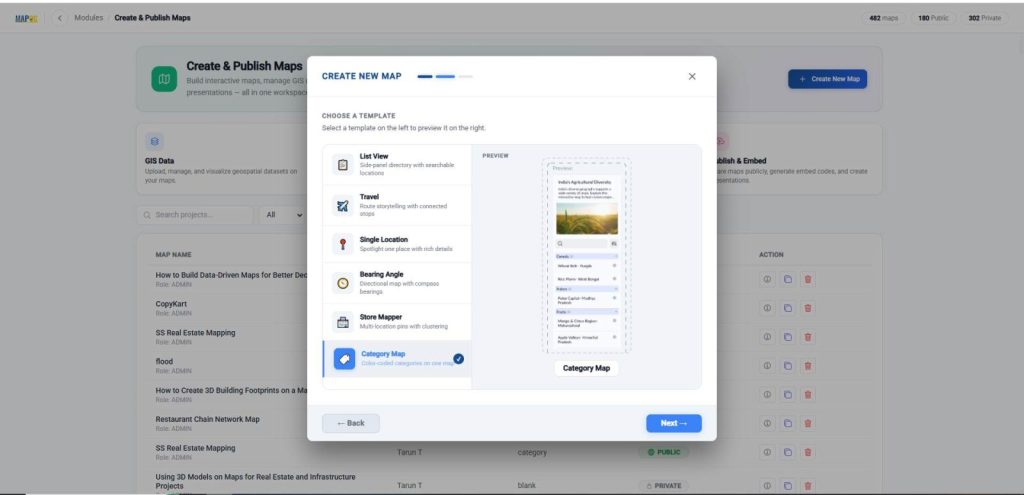Choose the Store Mapper template
The height and width of the screenshot is (495, 1024).
click(x=396, y=321)
